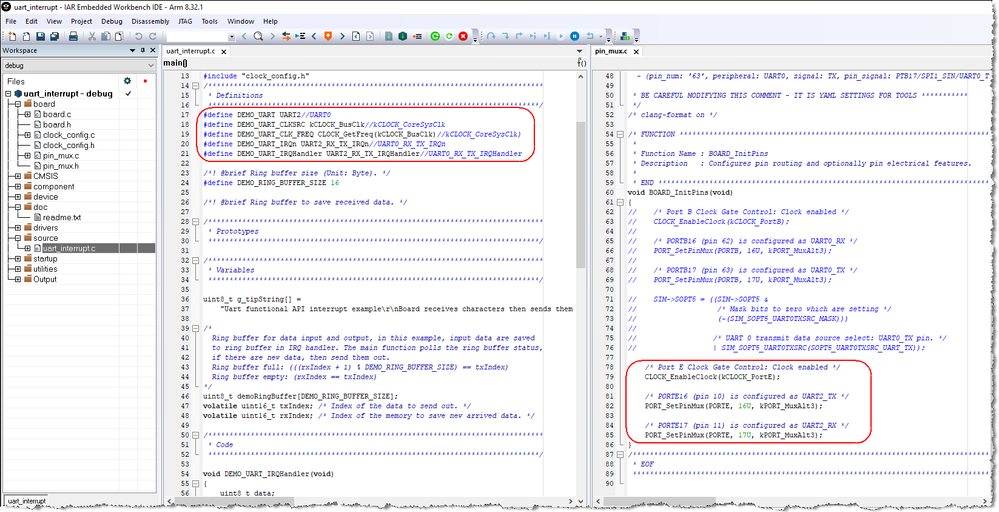Screen dimensions: 999x512
Task: Open the debug configuration dropdown
Action: click(150, 66)
